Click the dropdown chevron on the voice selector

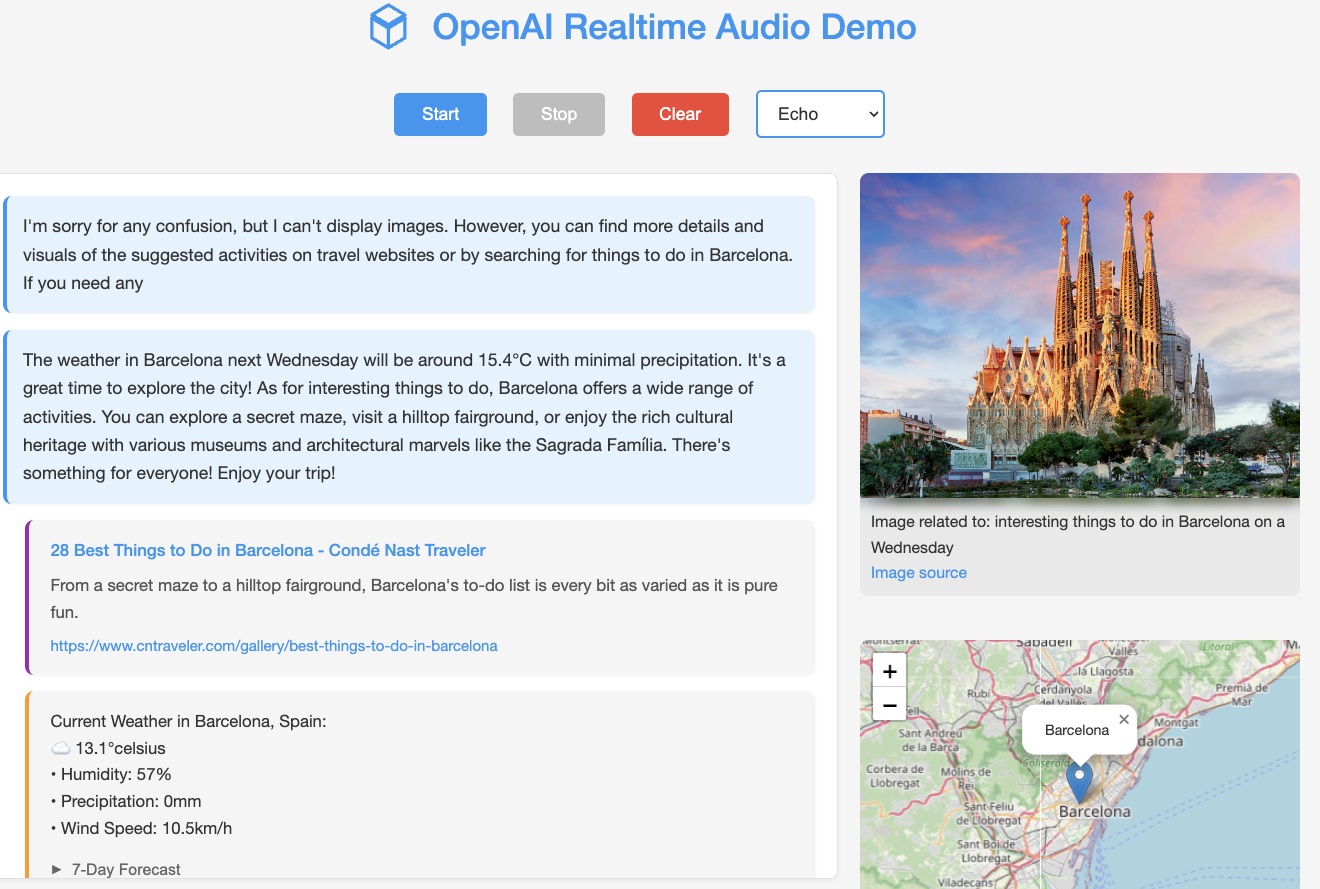click(x=872, y=114)
